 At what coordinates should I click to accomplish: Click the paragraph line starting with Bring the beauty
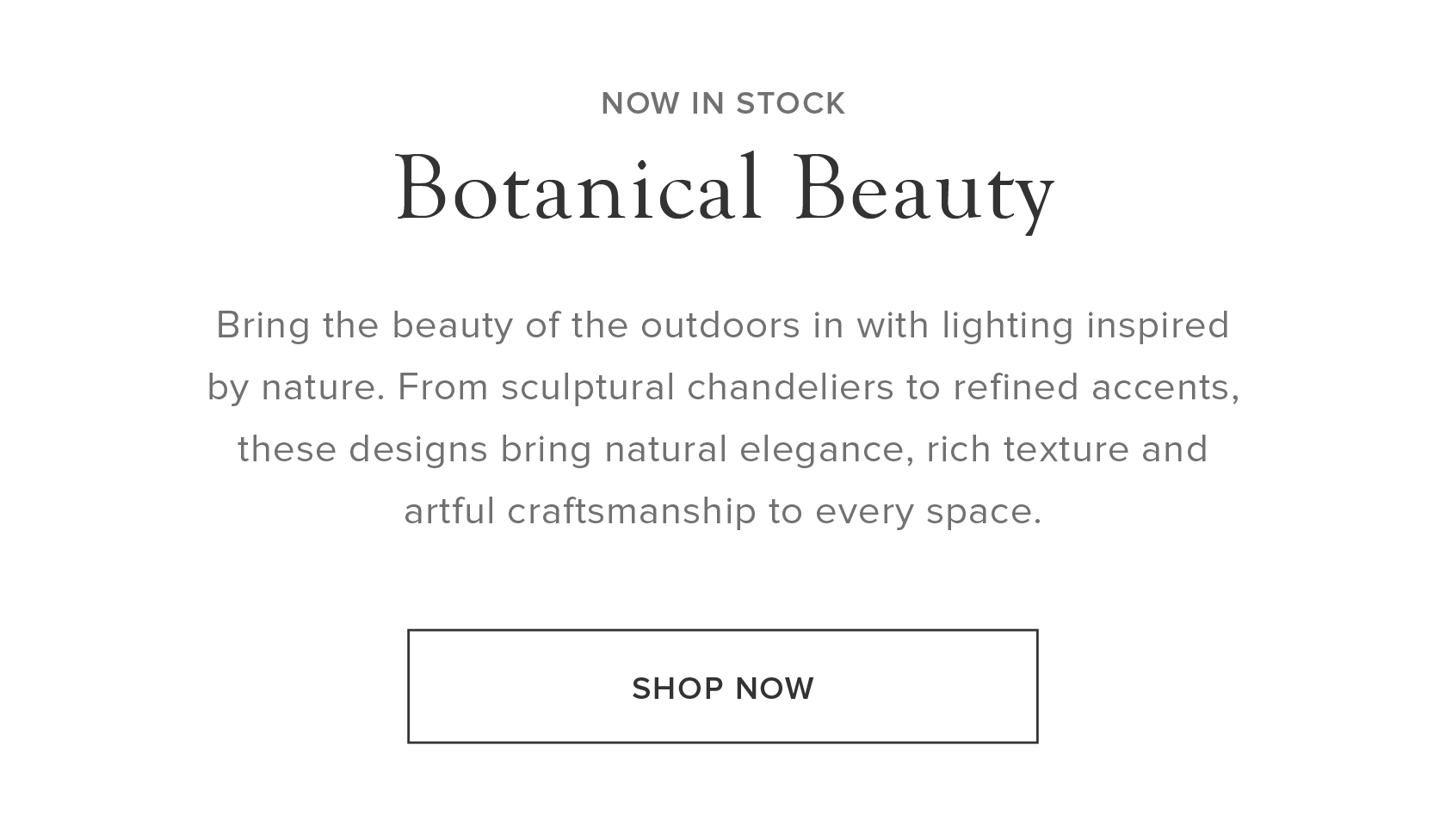tap(723, 326)
